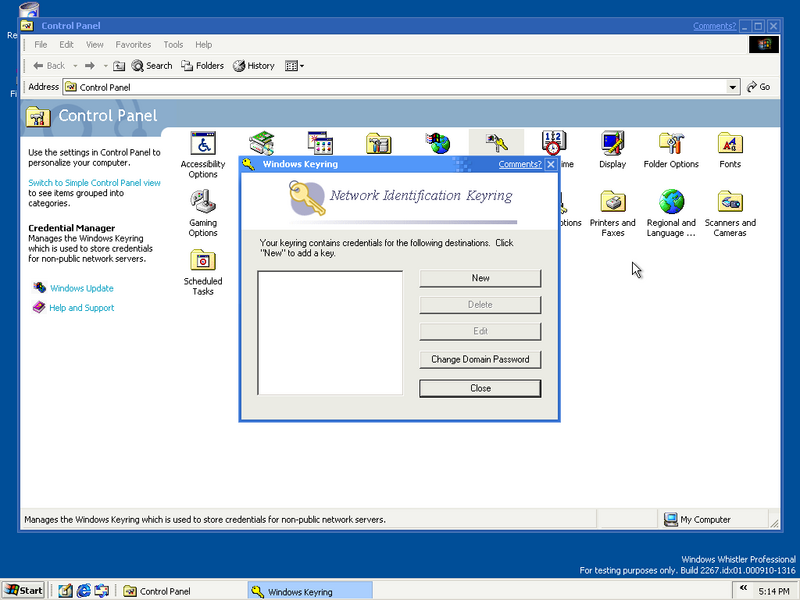
Task: Open the globe with Windows flag icon
Action: [438, 143]
